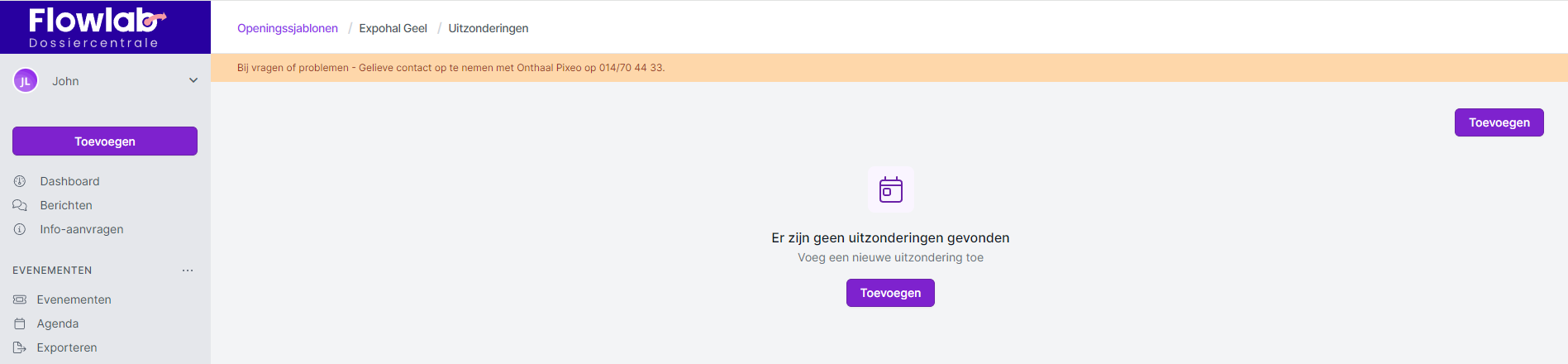Click the JL user avatar
This screenshot has height=364, width=1568.
pos(26,81)
